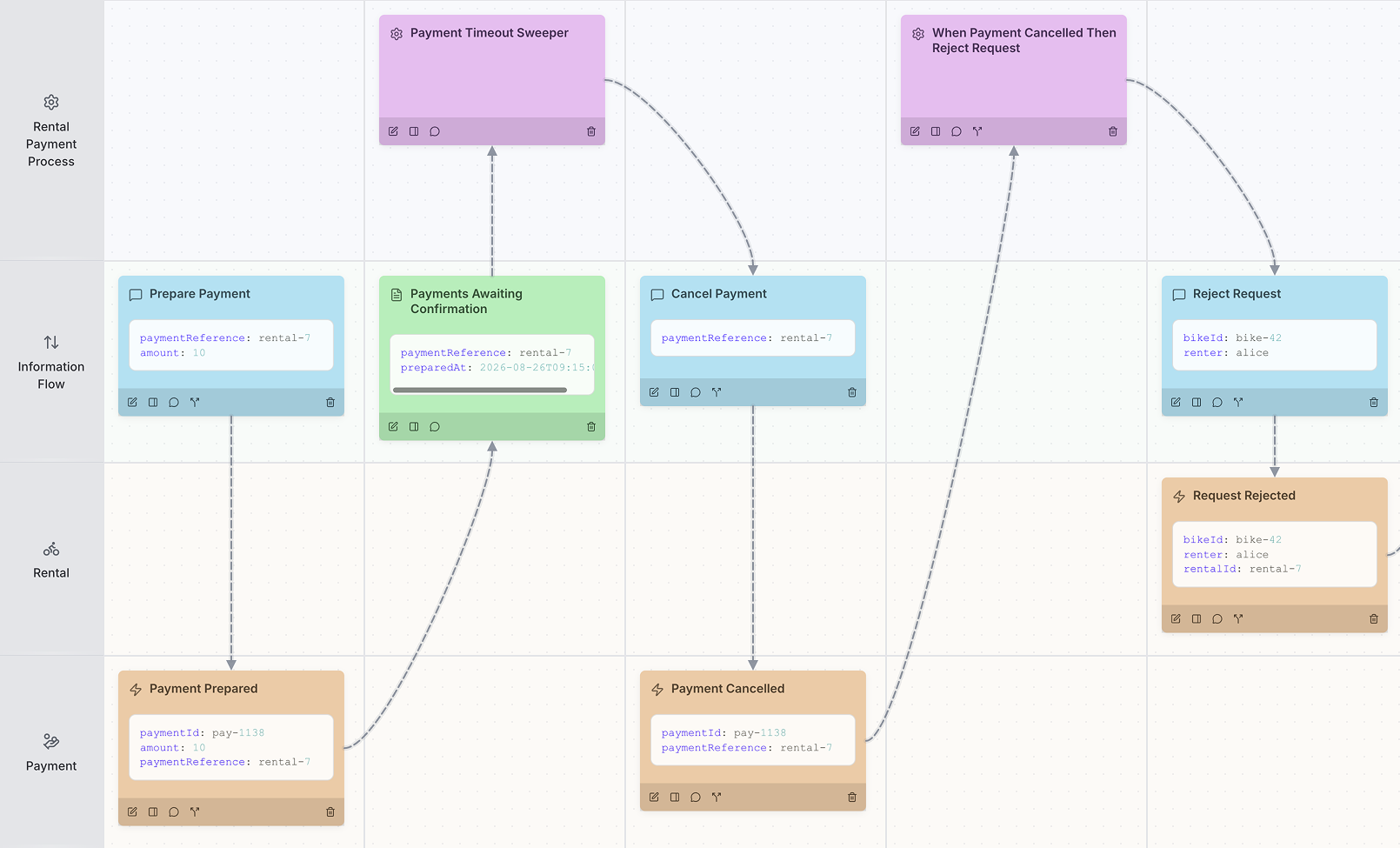Click the Rental lane bicycle icon
This screenshot has width=1400, height=848.
[51, 550]
